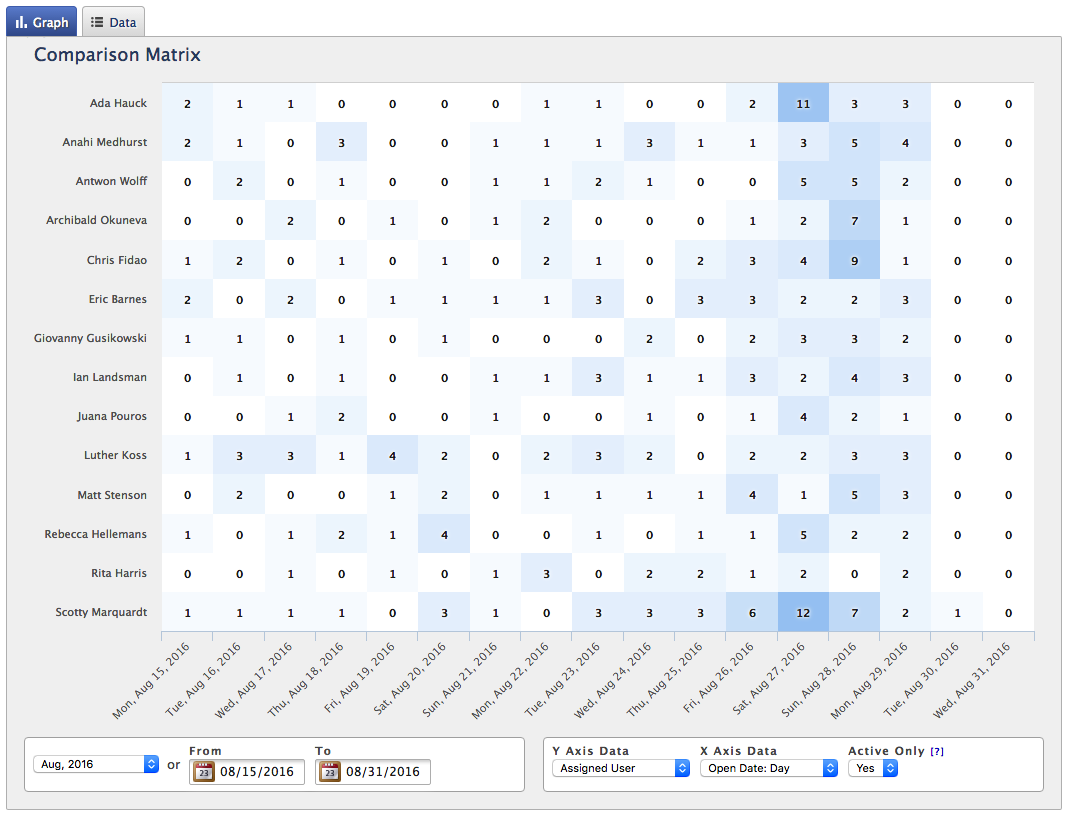
Task: Click the Luther Koss row label
Action: [x=115, y=455]
